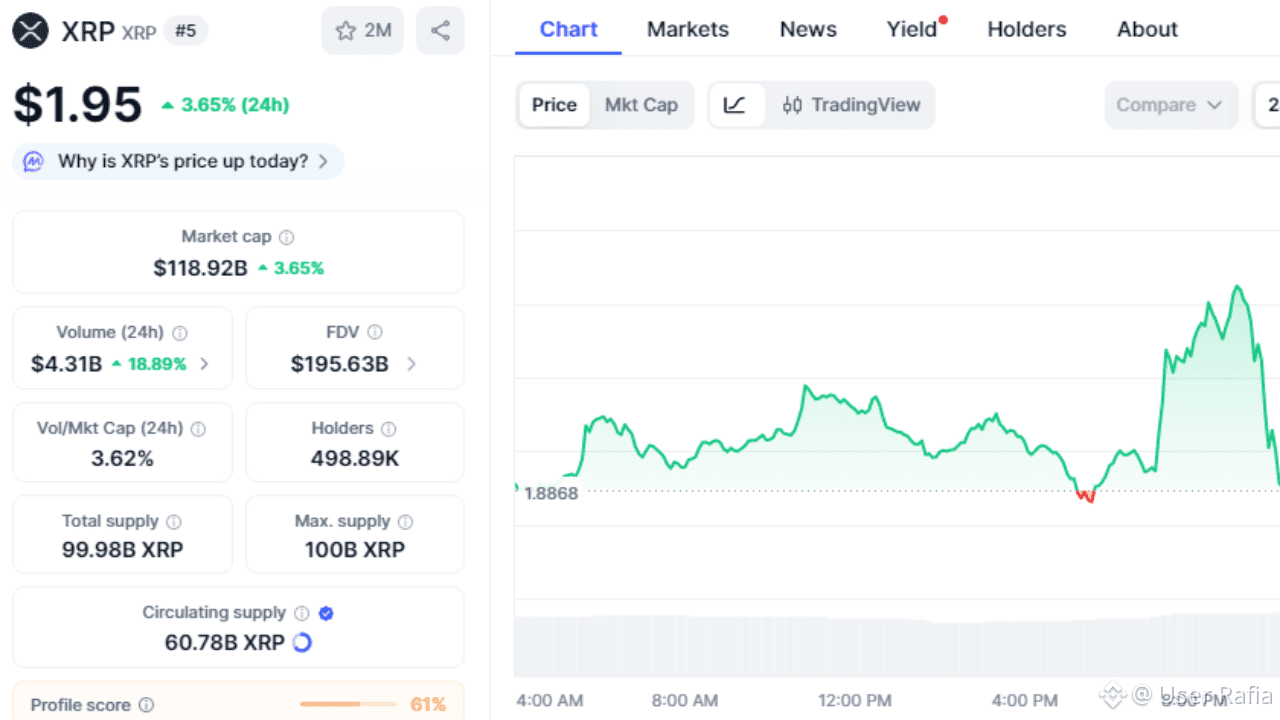Image resolution: width=1280 pixels, height=720 pixels.
Task: Click FDV info icon
Action: click(375, 333)
